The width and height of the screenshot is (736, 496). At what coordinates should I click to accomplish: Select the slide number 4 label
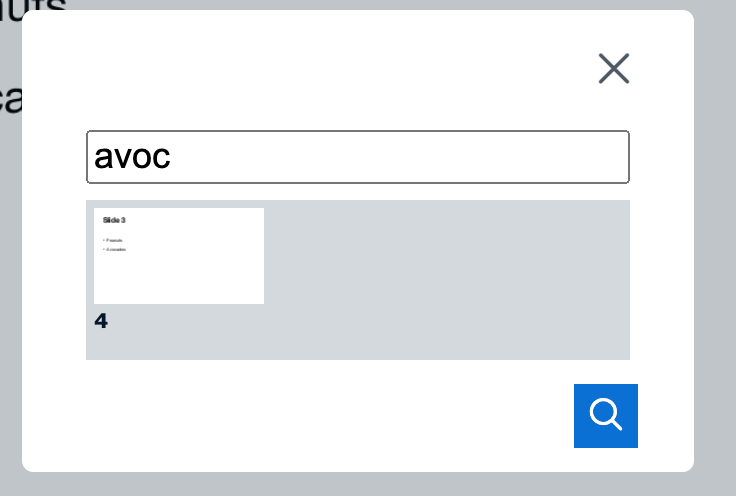101,321
